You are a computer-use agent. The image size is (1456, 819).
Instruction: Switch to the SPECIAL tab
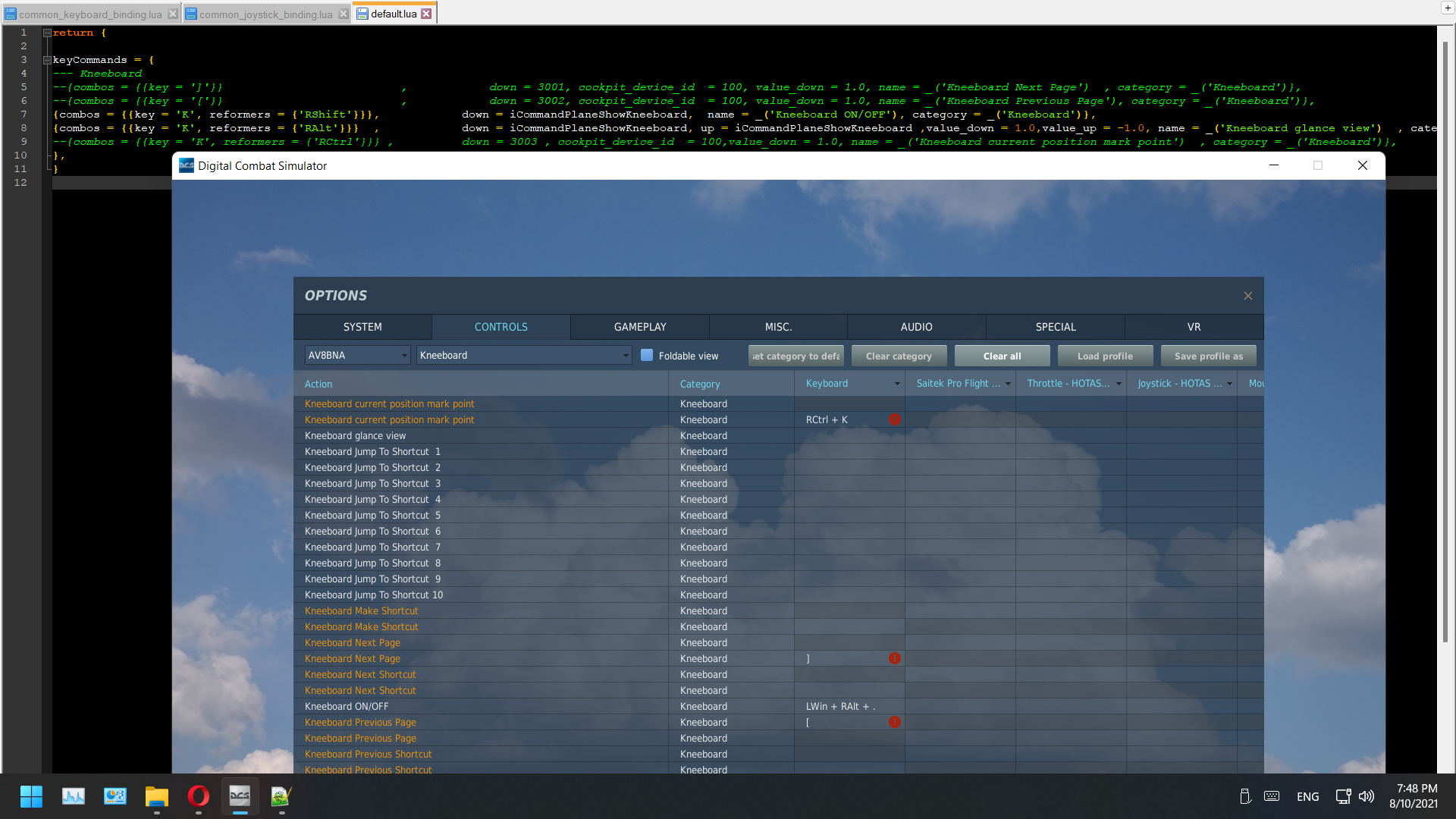click(x=1056, y=327)
